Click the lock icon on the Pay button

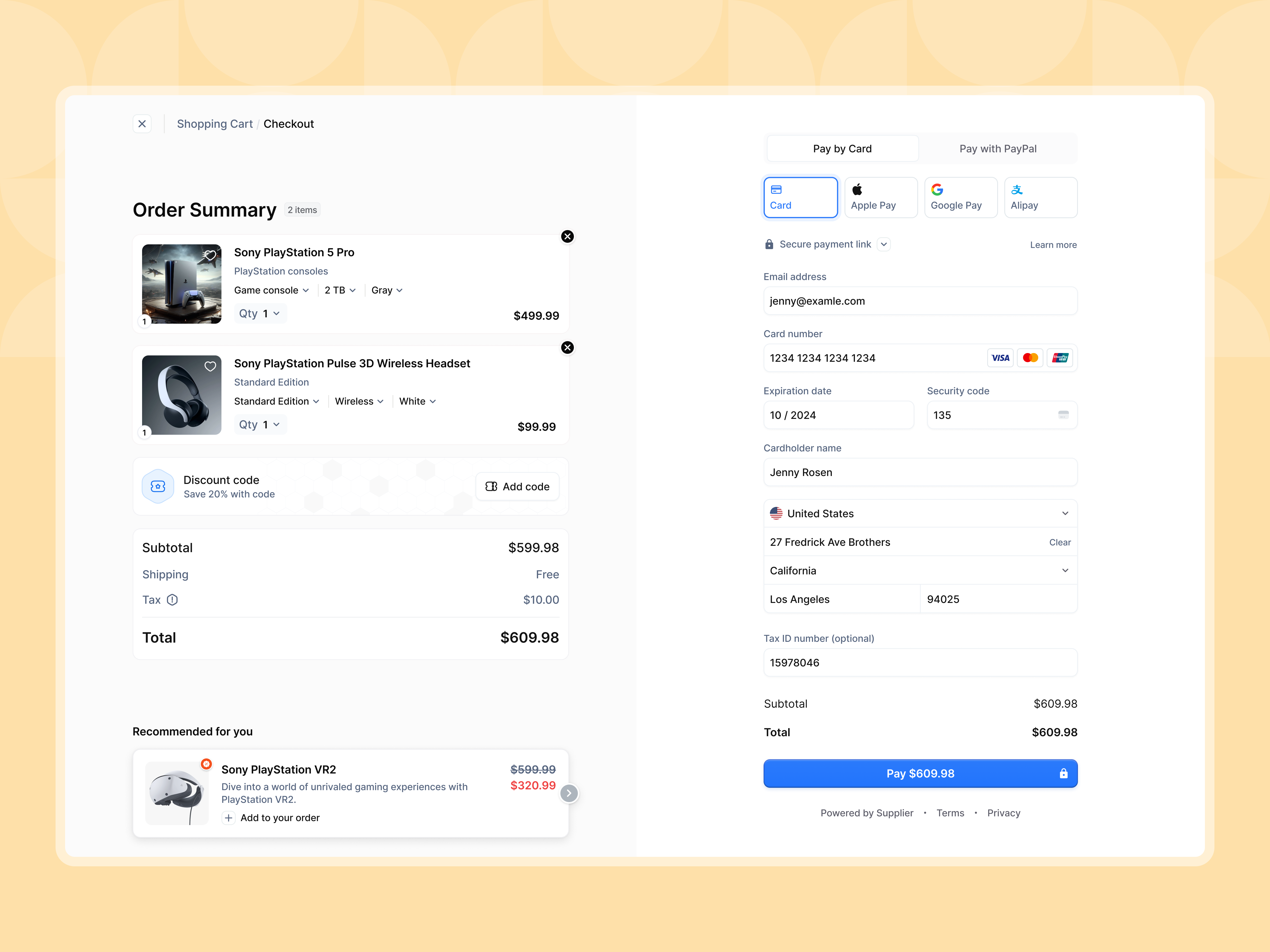[1064, 773]
